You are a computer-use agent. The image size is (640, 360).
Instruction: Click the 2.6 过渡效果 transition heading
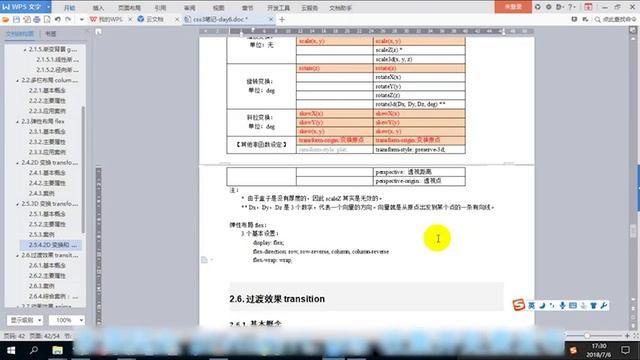277,299
